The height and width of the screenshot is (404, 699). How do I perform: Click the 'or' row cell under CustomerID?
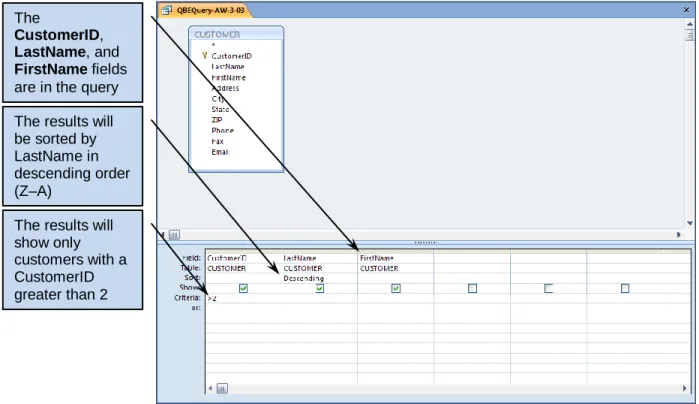(243, 308)
